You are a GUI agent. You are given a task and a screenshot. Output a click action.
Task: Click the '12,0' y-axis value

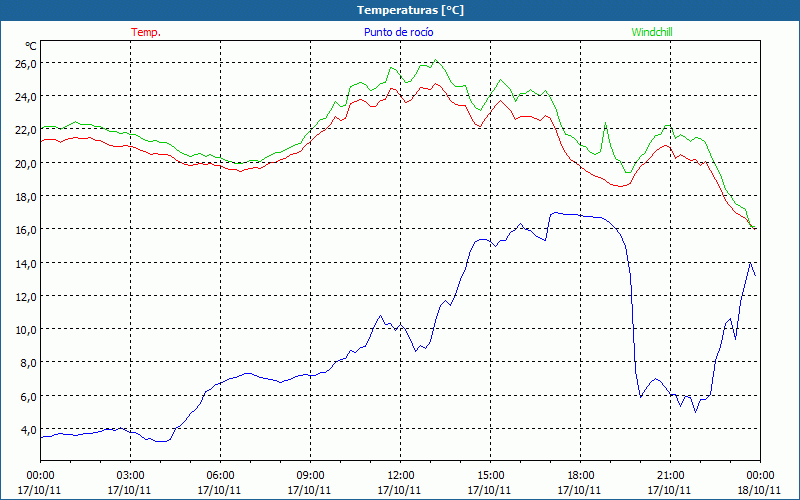[x=26, y=297]
